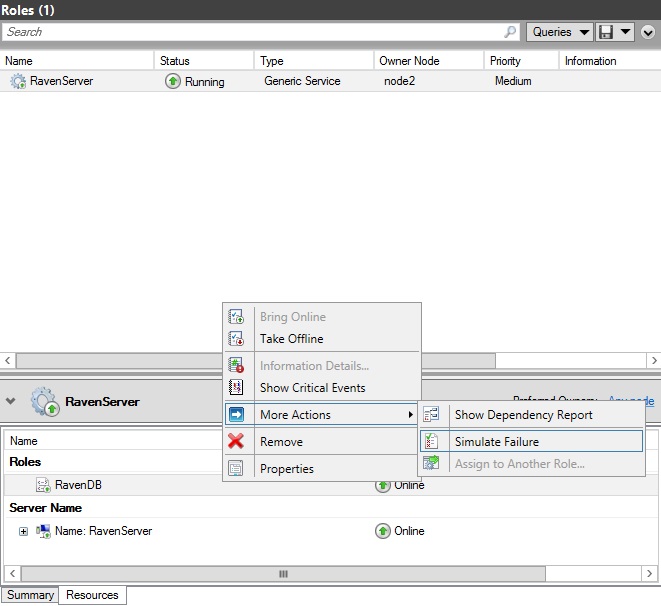This screenshot has width=661, height=606.
Task: Sort by the Information column header
Action: 610,61
